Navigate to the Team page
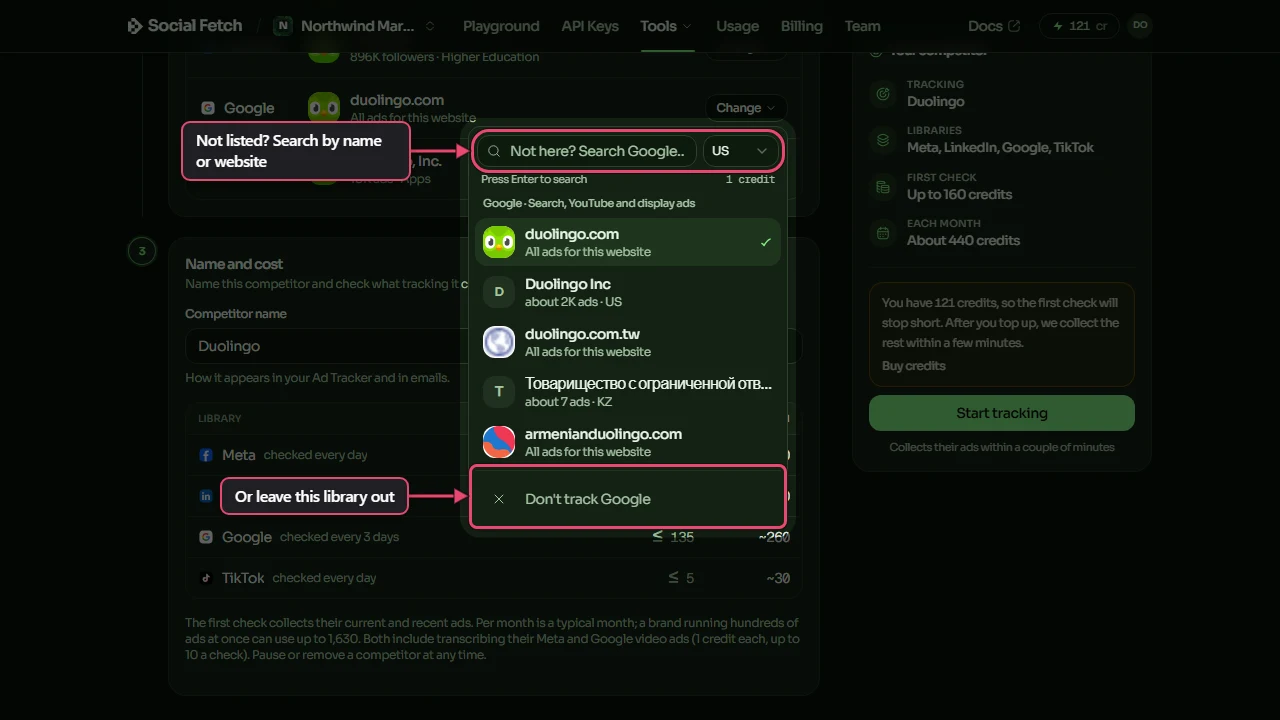The image size is (1280, 720). (862, 26)
